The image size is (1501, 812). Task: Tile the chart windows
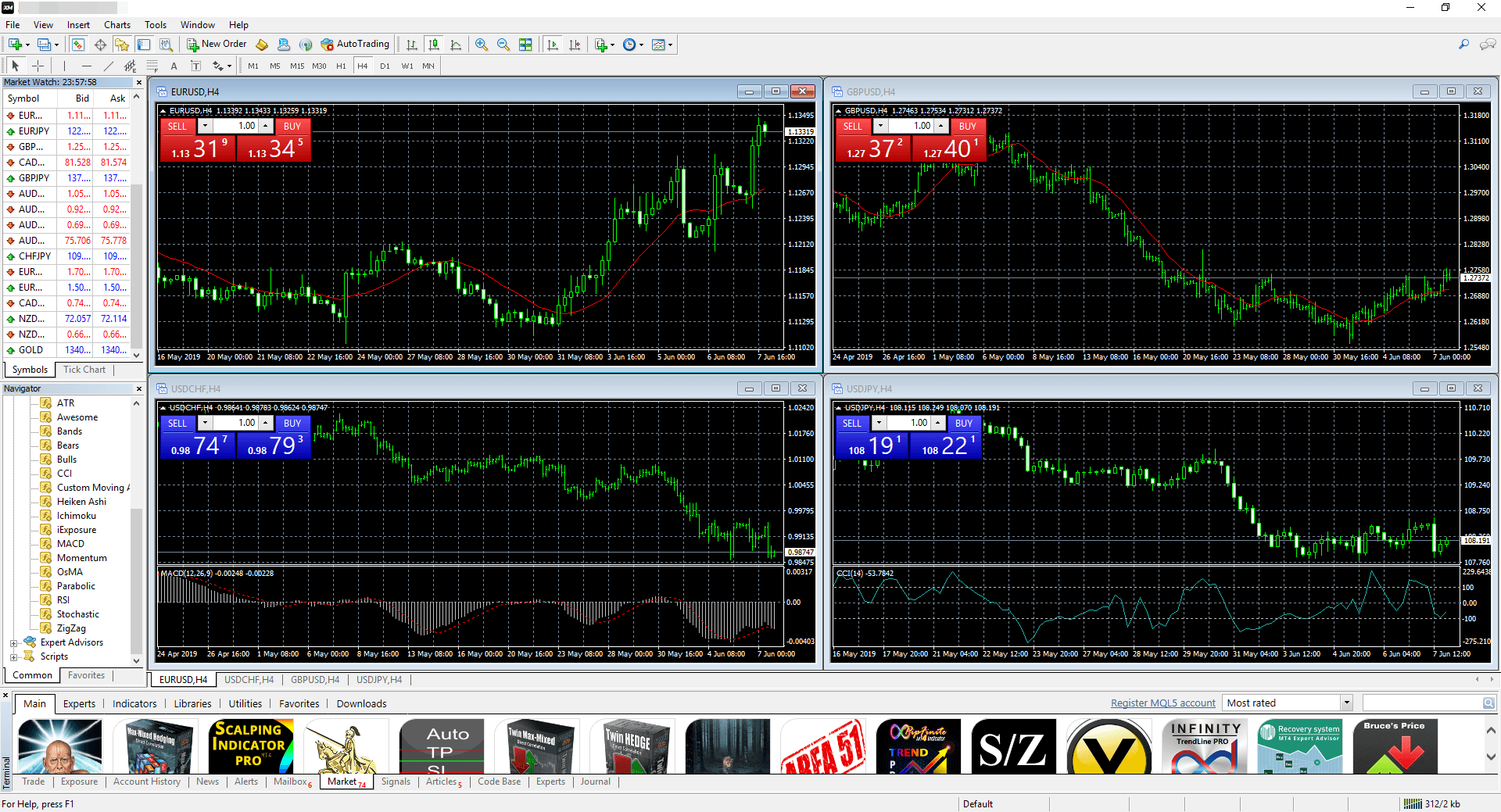pyautogui.click(x=525, y=45)
